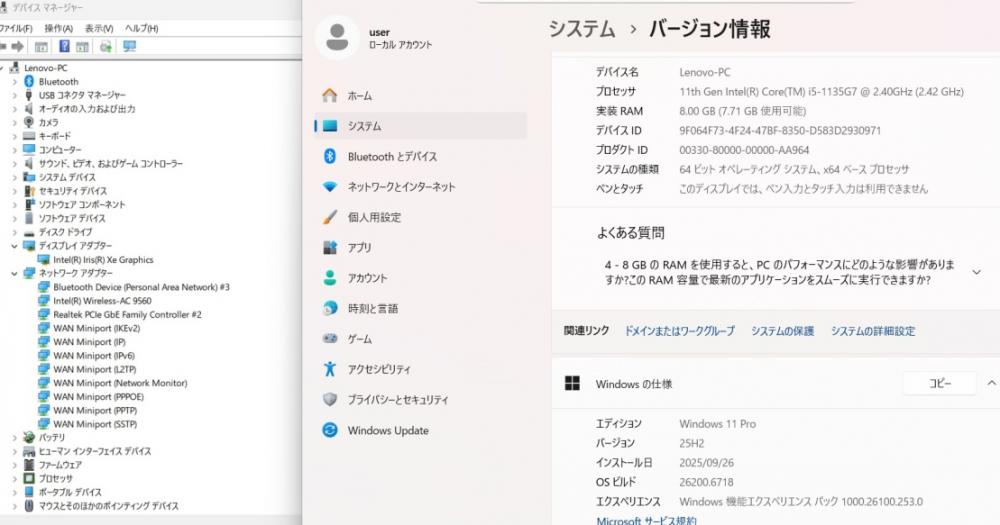1000x525 pixels.
Task: Select the Intel(R) Wireless-AC 9560 adapter
Action: [102, 300]
